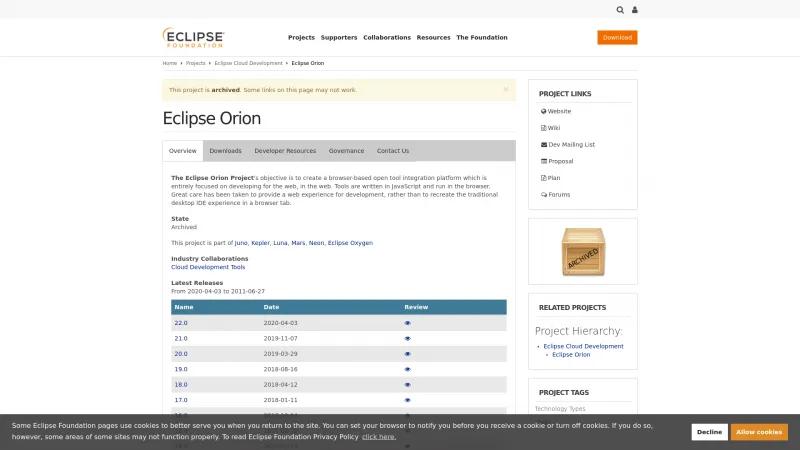Open release 21.0 name link
Screen dimensions: 800x450
coord(181,338)
